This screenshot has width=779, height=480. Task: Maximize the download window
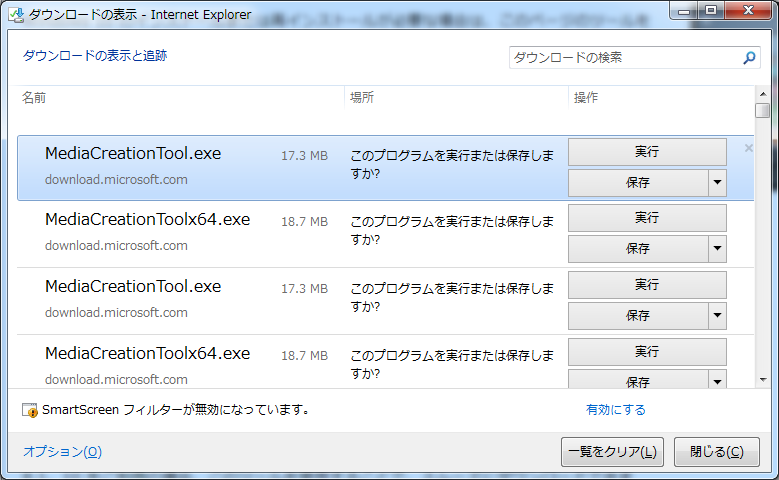tap(711, 11)
